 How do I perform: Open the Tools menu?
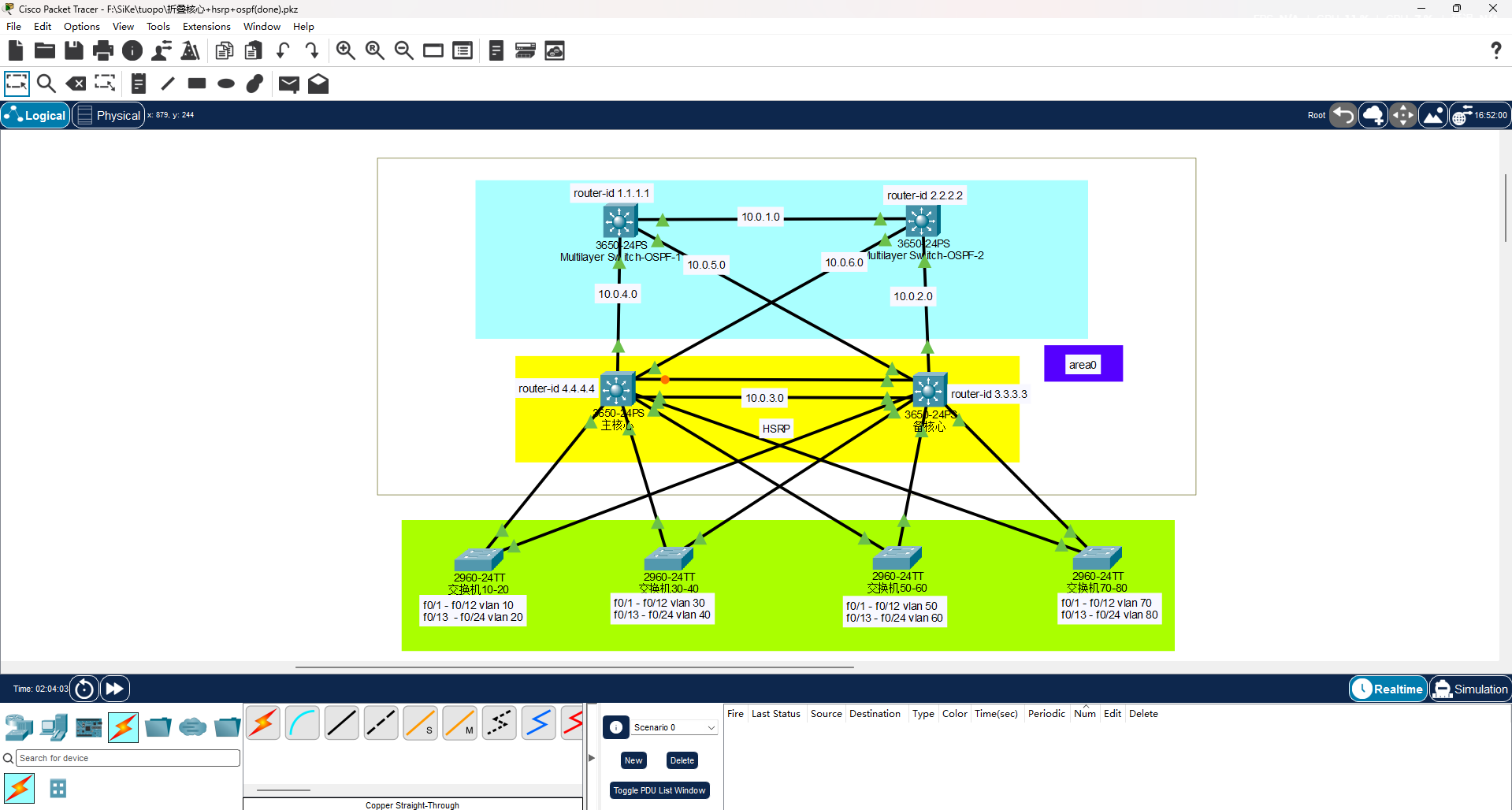158,27
